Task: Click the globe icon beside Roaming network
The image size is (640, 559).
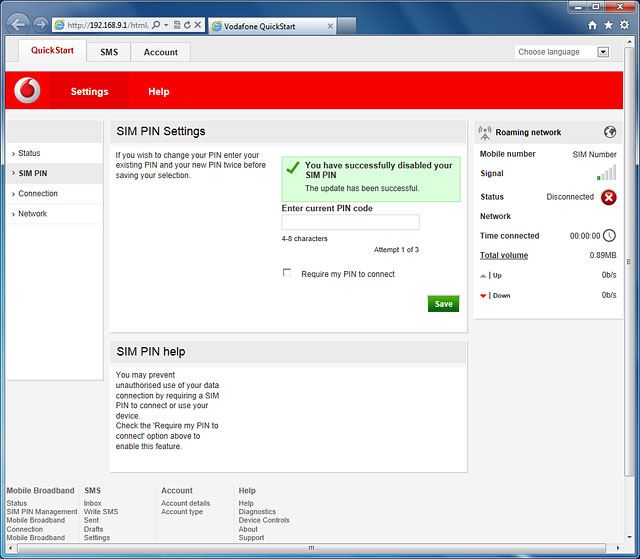Action: [610, 132]
